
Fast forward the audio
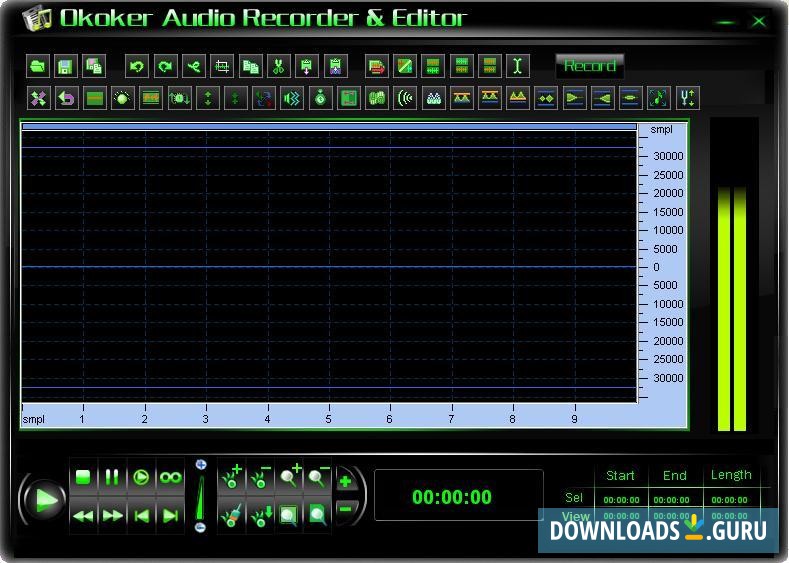pyautogui.click(x=112, y=516)
